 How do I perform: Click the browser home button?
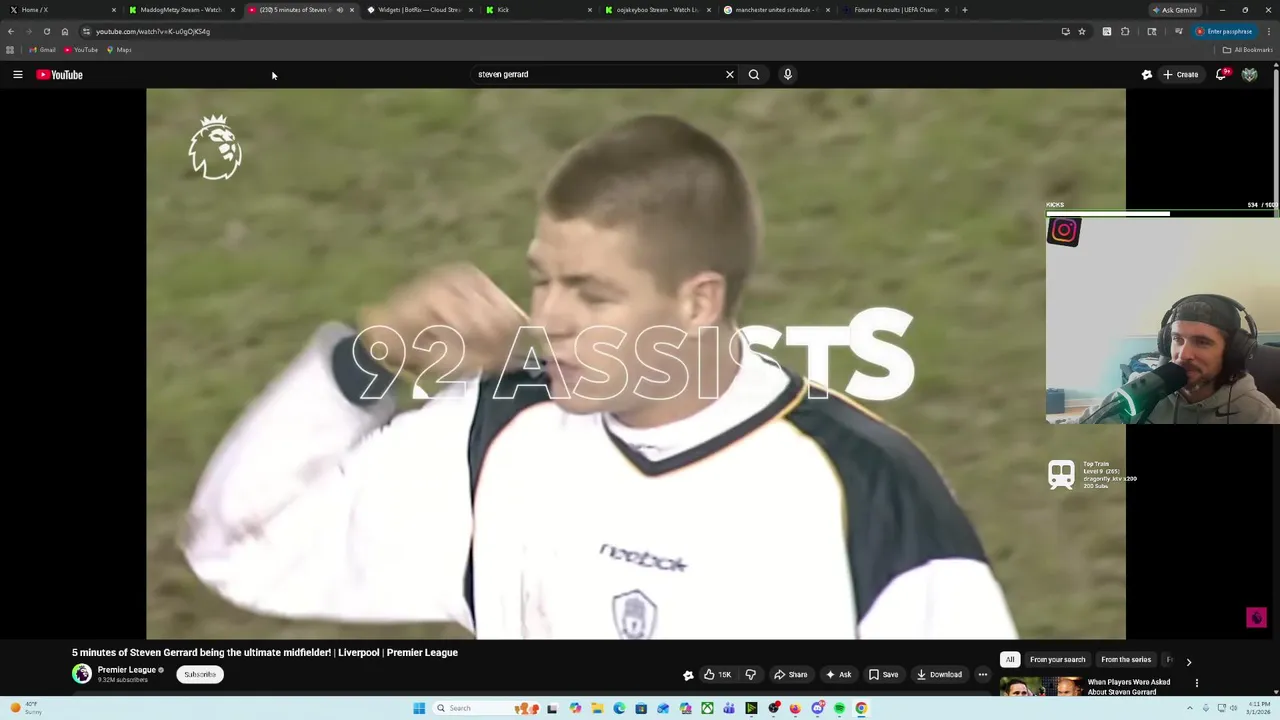[x=65, y=31]
